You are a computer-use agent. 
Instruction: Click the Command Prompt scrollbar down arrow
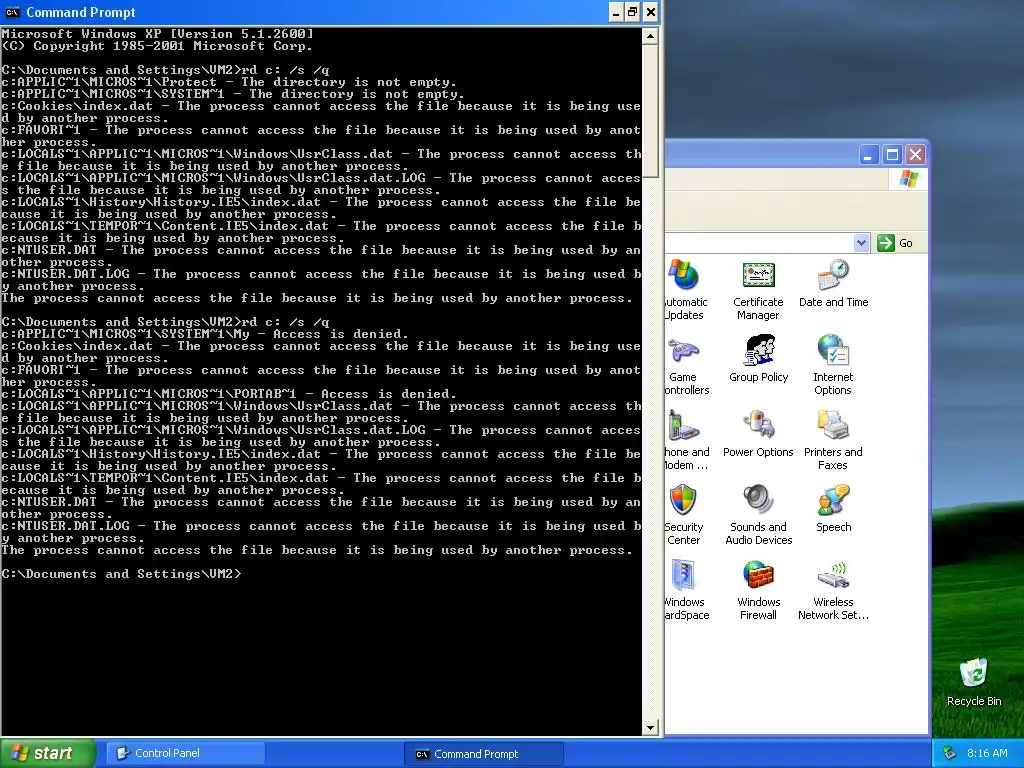(650, 728)
